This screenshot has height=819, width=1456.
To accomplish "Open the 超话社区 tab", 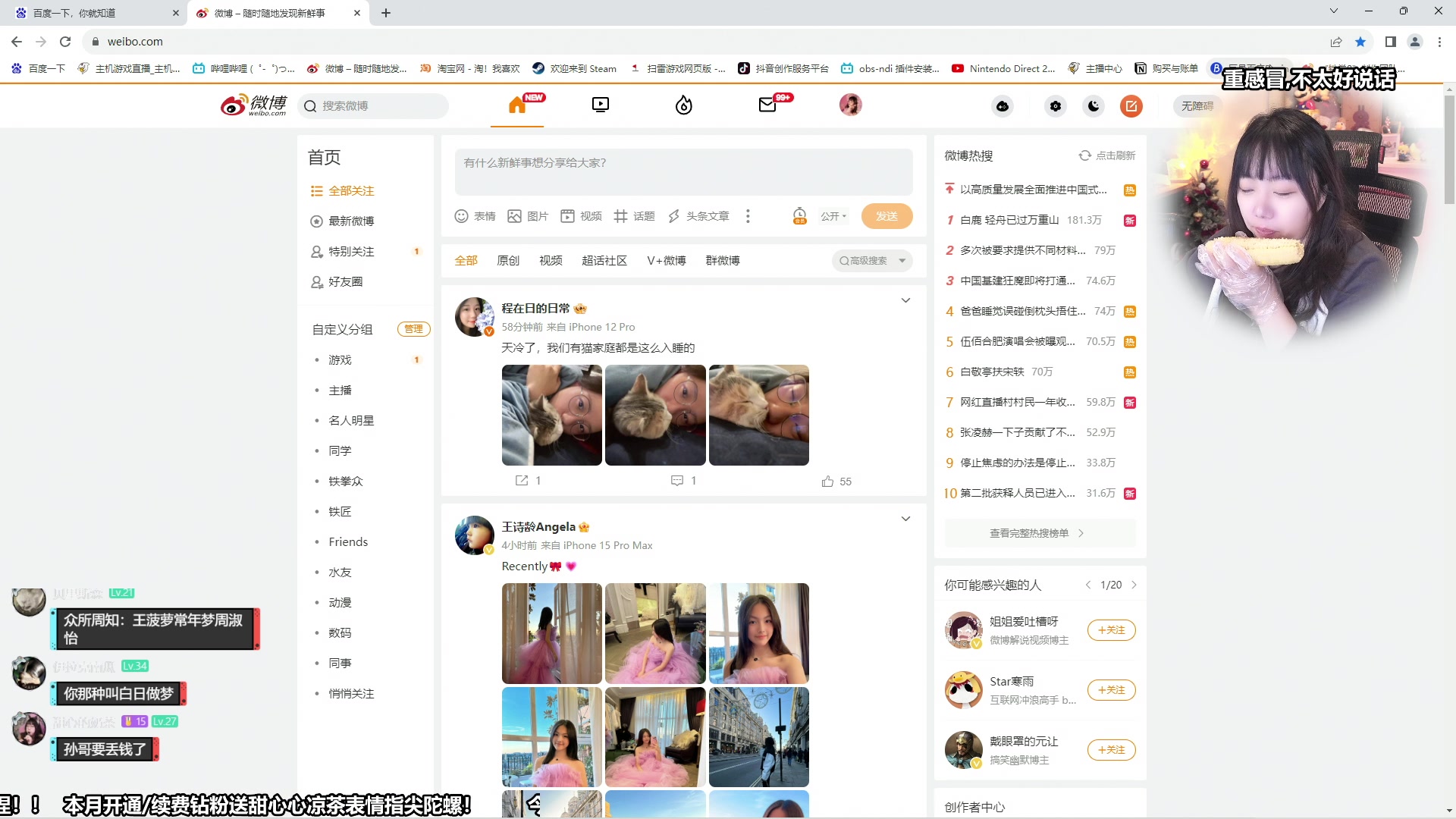I will tap(604, 260).
